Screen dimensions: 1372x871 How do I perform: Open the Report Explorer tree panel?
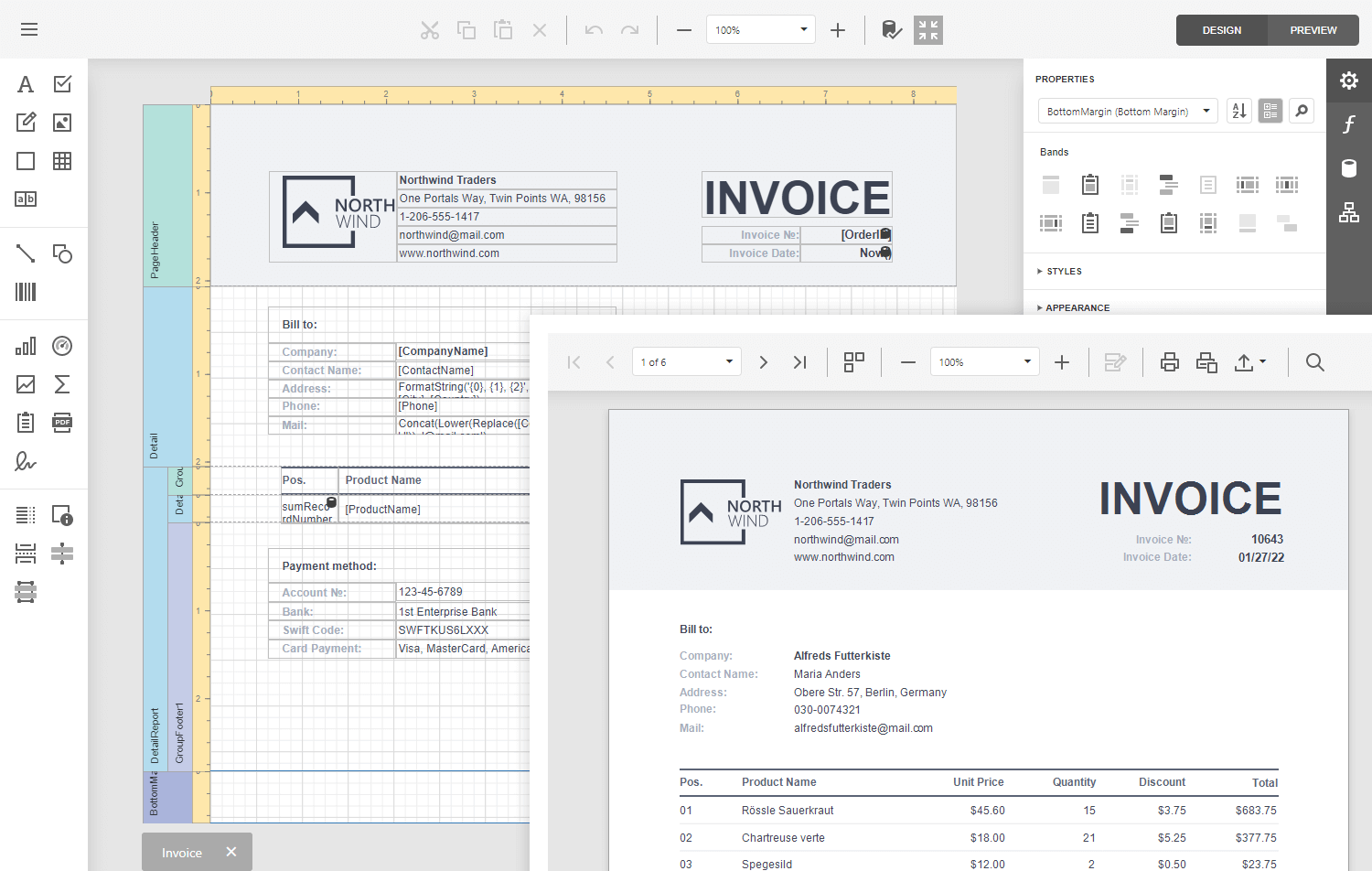(1349, 212)
